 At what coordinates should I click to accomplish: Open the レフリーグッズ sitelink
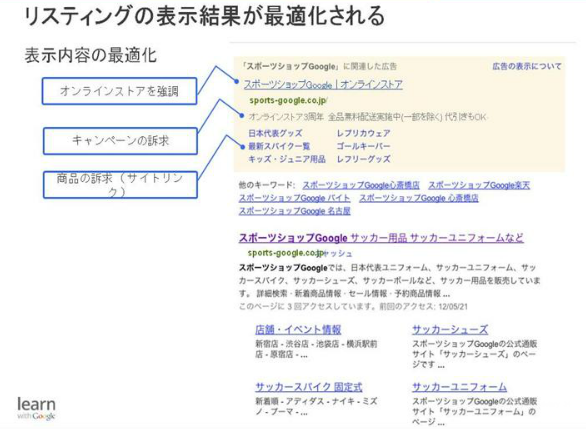click(363, 159)
